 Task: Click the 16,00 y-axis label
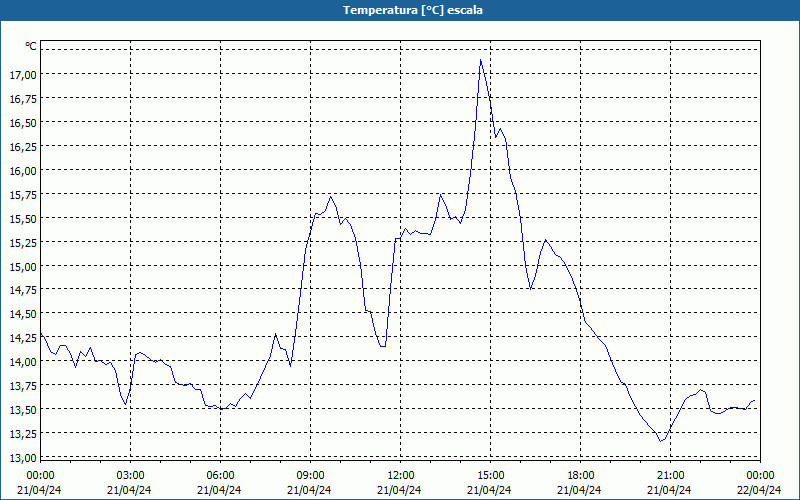pos(23,170)
